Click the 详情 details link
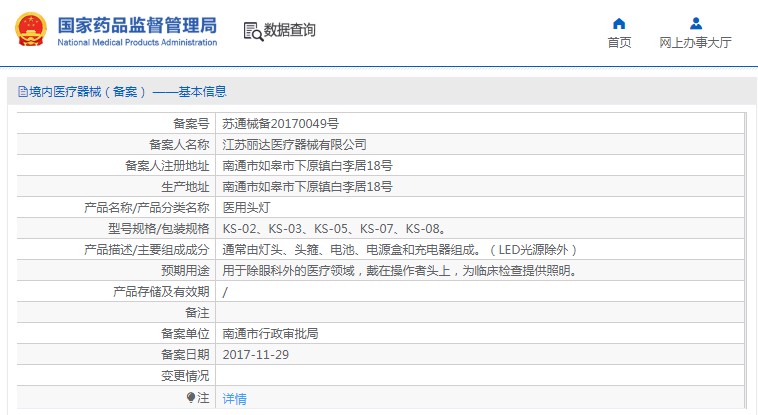The image size is (758, 415). [x=234, y=398]
